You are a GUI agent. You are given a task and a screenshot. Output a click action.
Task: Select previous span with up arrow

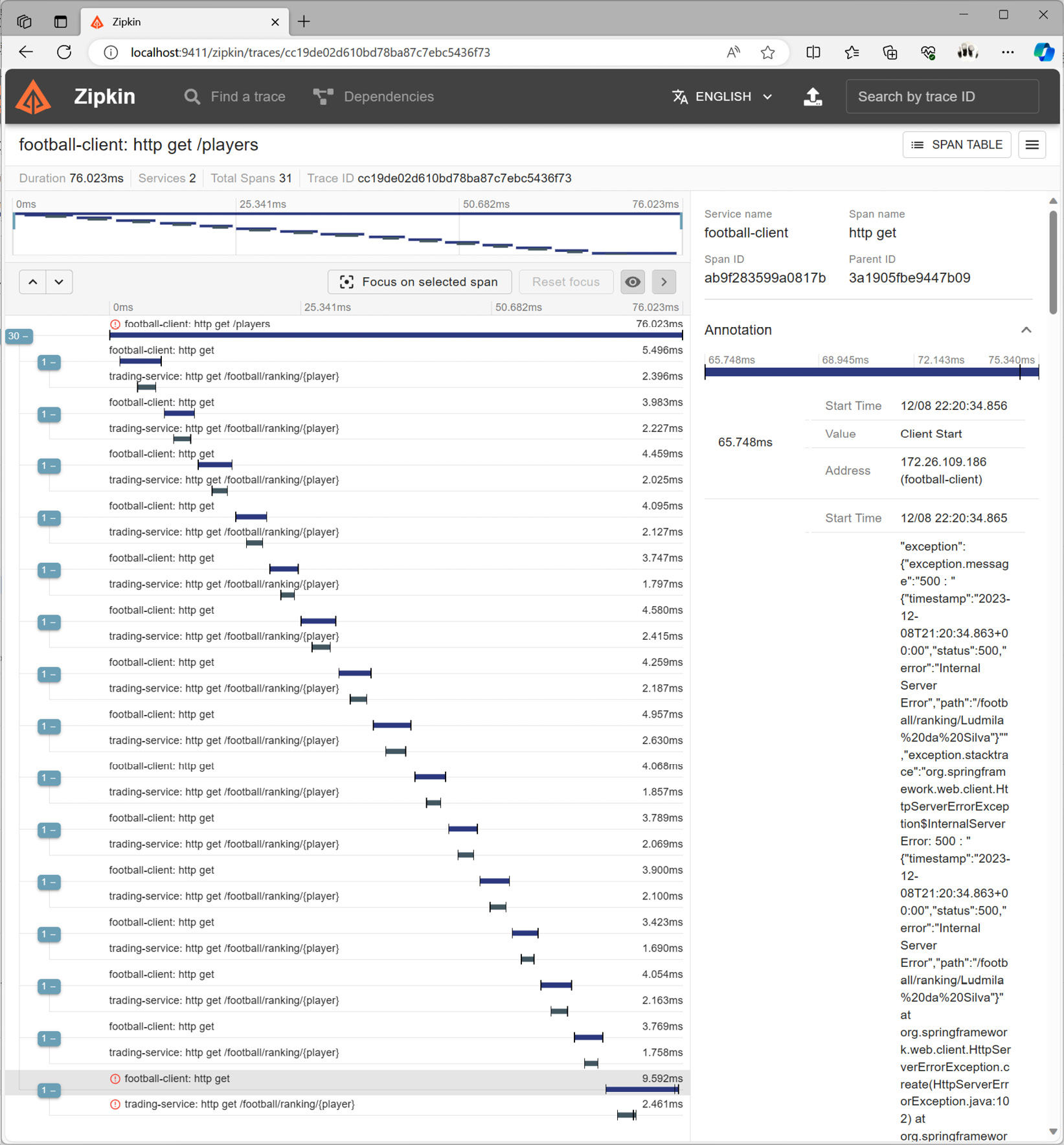[x=33, y=282]
